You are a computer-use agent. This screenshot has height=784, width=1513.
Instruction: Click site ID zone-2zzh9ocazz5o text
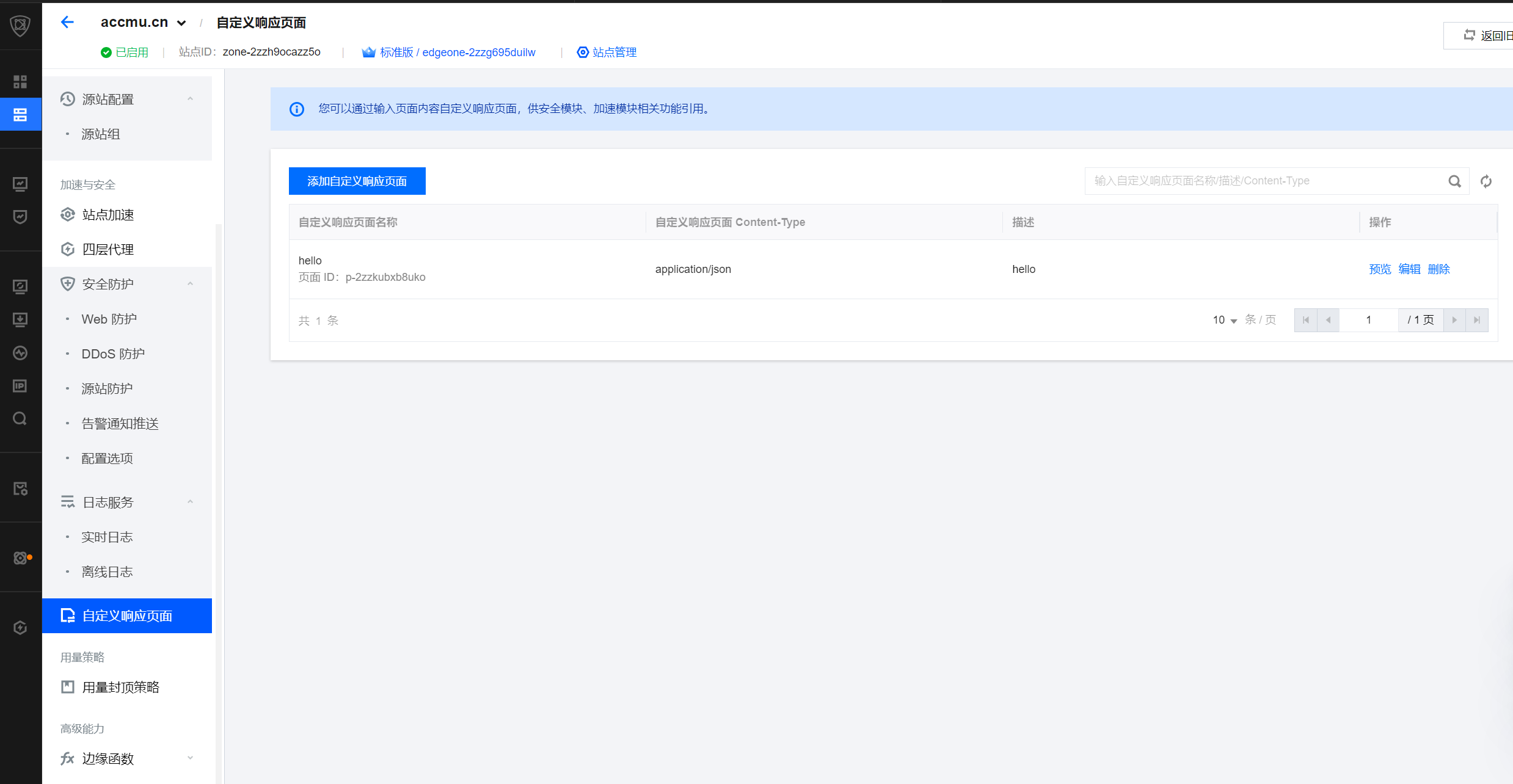(271, 52)
